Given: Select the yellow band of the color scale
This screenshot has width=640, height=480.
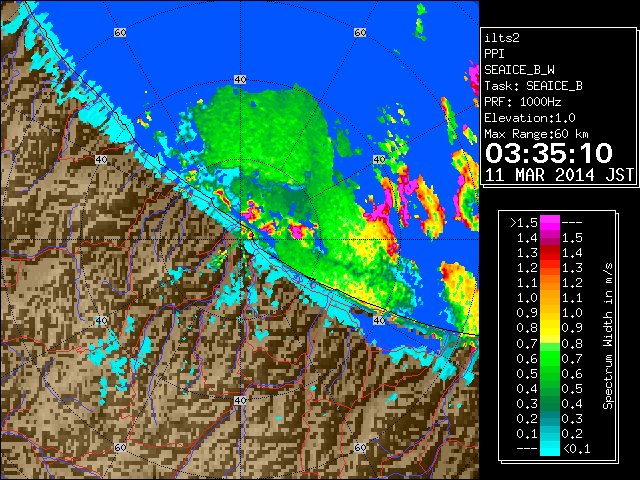Looking at the screenshot, I should [550, 329].
